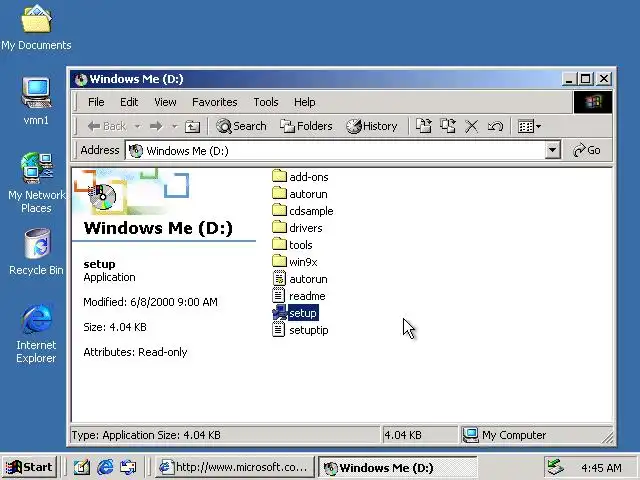Select the tools folder
The width and height of the screenshot is (640, 480).
pyautogui.click(x=292, y=245)
